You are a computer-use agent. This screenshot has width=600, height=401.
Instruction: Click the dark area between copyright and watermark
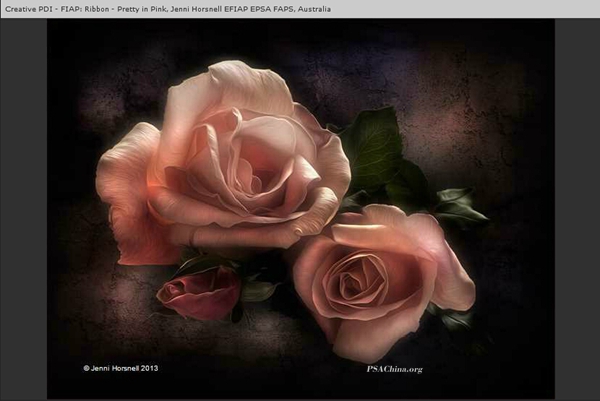(260, 368)
